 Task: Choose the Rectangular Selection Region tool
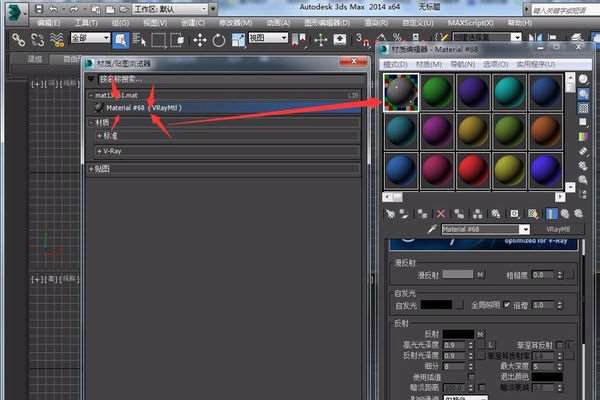158,40
